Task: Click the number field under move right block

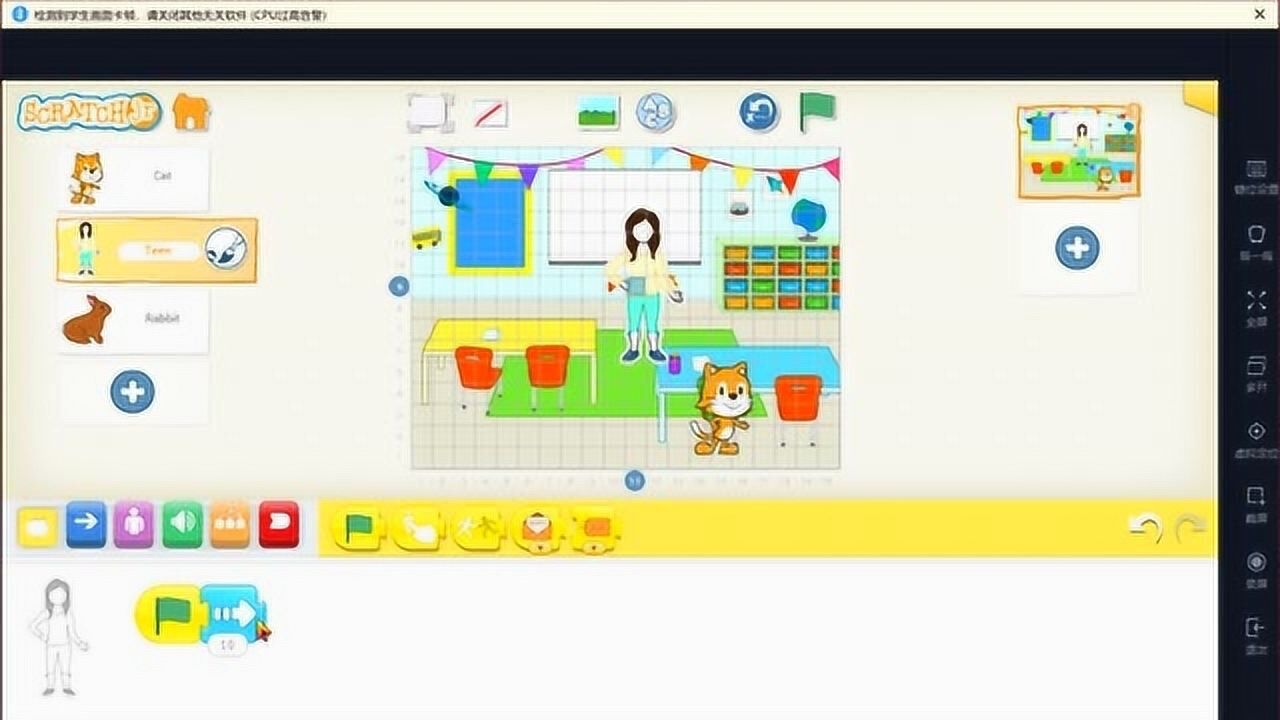Action: (227, 646)
